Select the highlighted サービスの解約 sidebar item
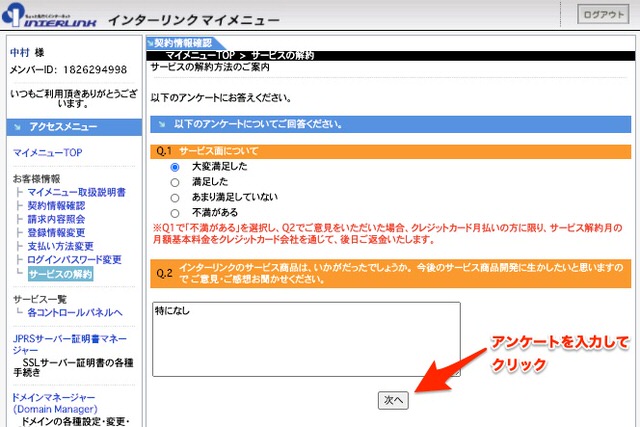640x427 pixels. tap(60, 274)
